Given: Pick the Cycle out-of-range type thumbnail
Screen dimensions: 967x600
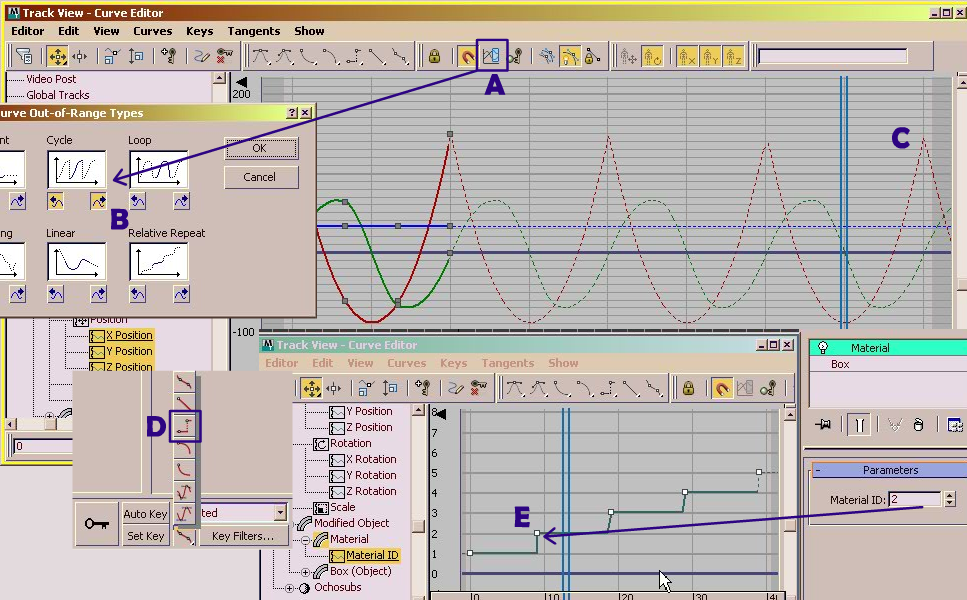Looking at the screenshot, I should coord(76,169).
